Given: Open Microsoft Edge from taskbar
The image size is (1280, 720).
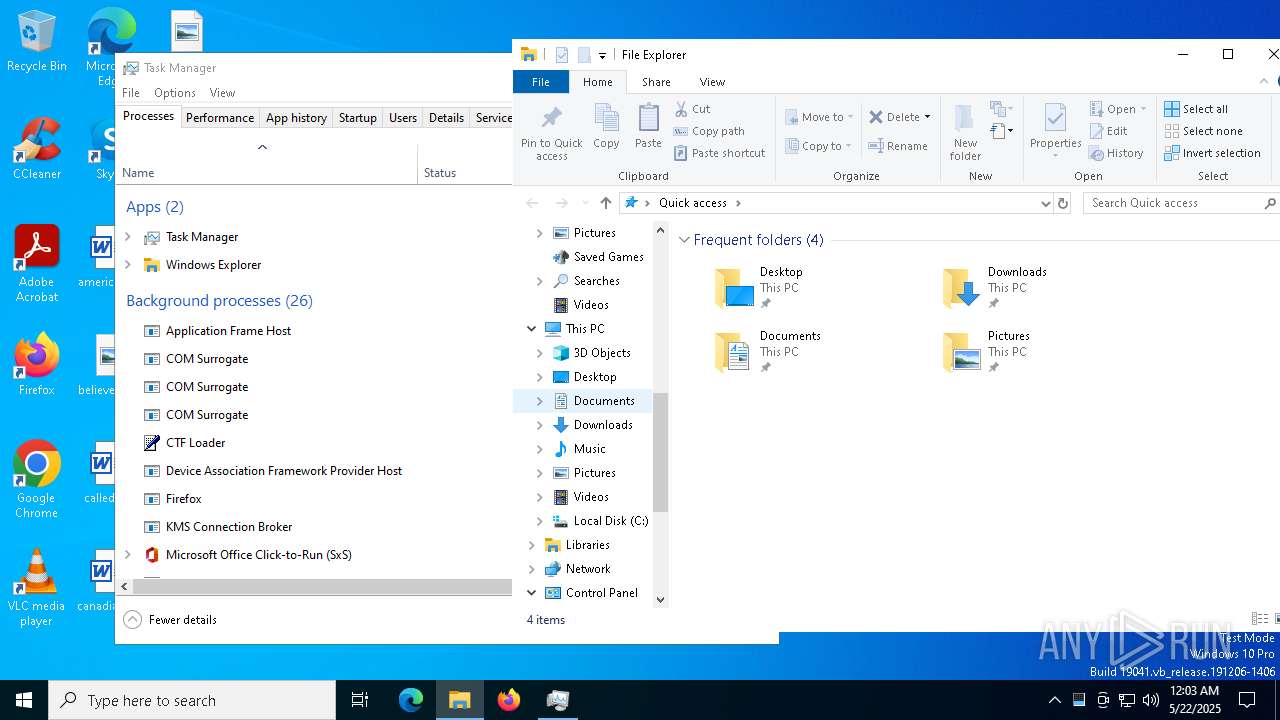Looking at the screenshot, I should coord(411,700).
